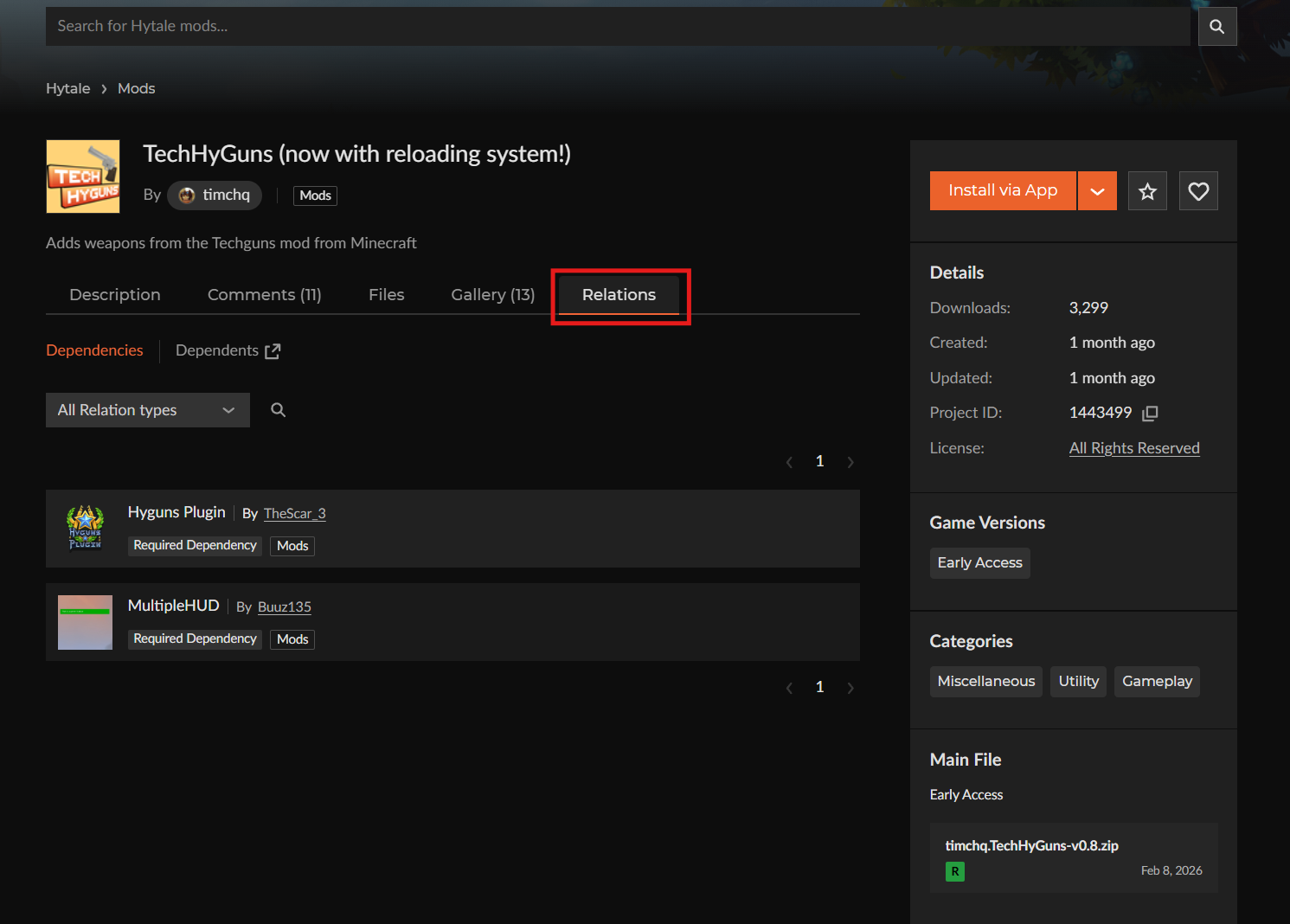This screenshot has height=924, width=1290.
Task: Click the green R release badge
Action: tap(955, 871)
